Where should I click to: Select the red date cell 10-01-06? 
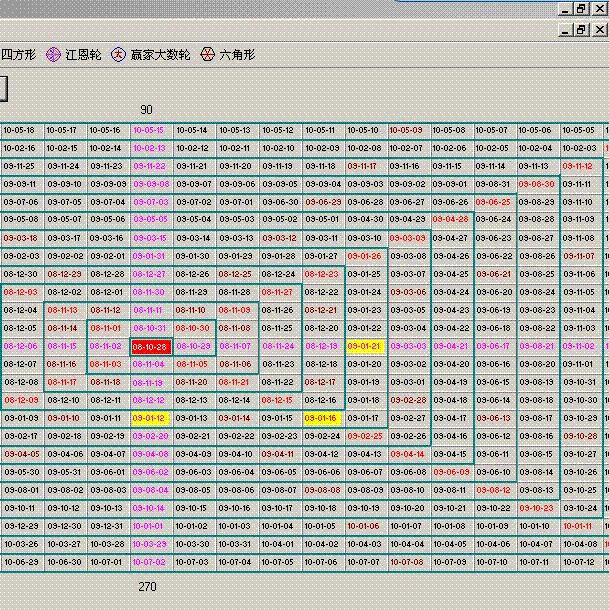pyautogui.click(x=364, y=526)
